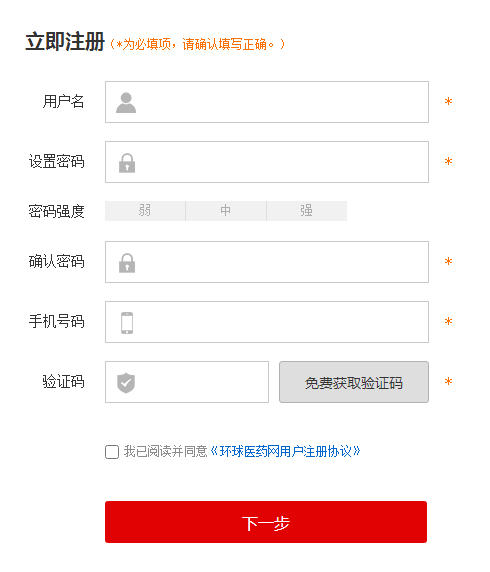Click the red 下一步 button
This screenshot has height=572, width=490.
[x=266, y=522]
